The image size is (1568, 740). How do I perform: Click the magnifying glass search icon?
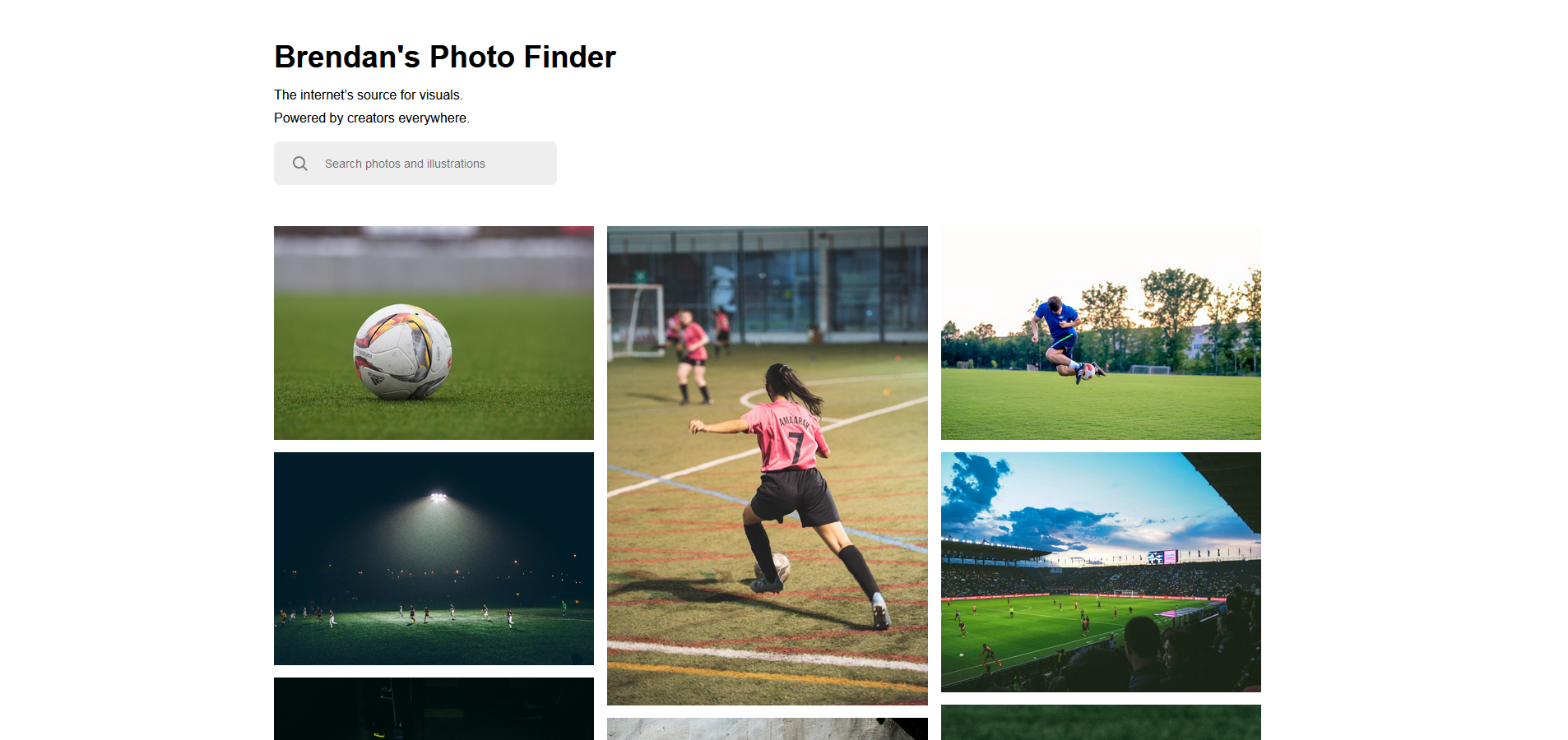pos(300,164)
